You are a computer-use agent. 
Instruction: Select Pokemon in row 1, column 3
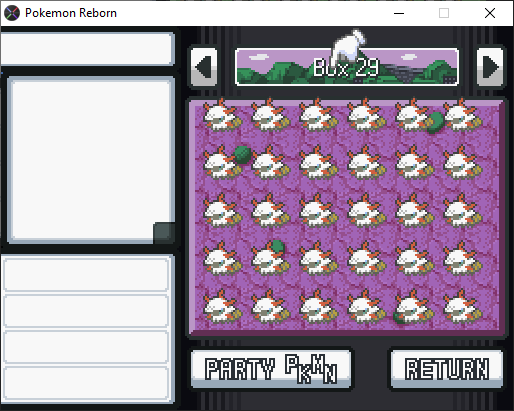[x=318, y=115]
